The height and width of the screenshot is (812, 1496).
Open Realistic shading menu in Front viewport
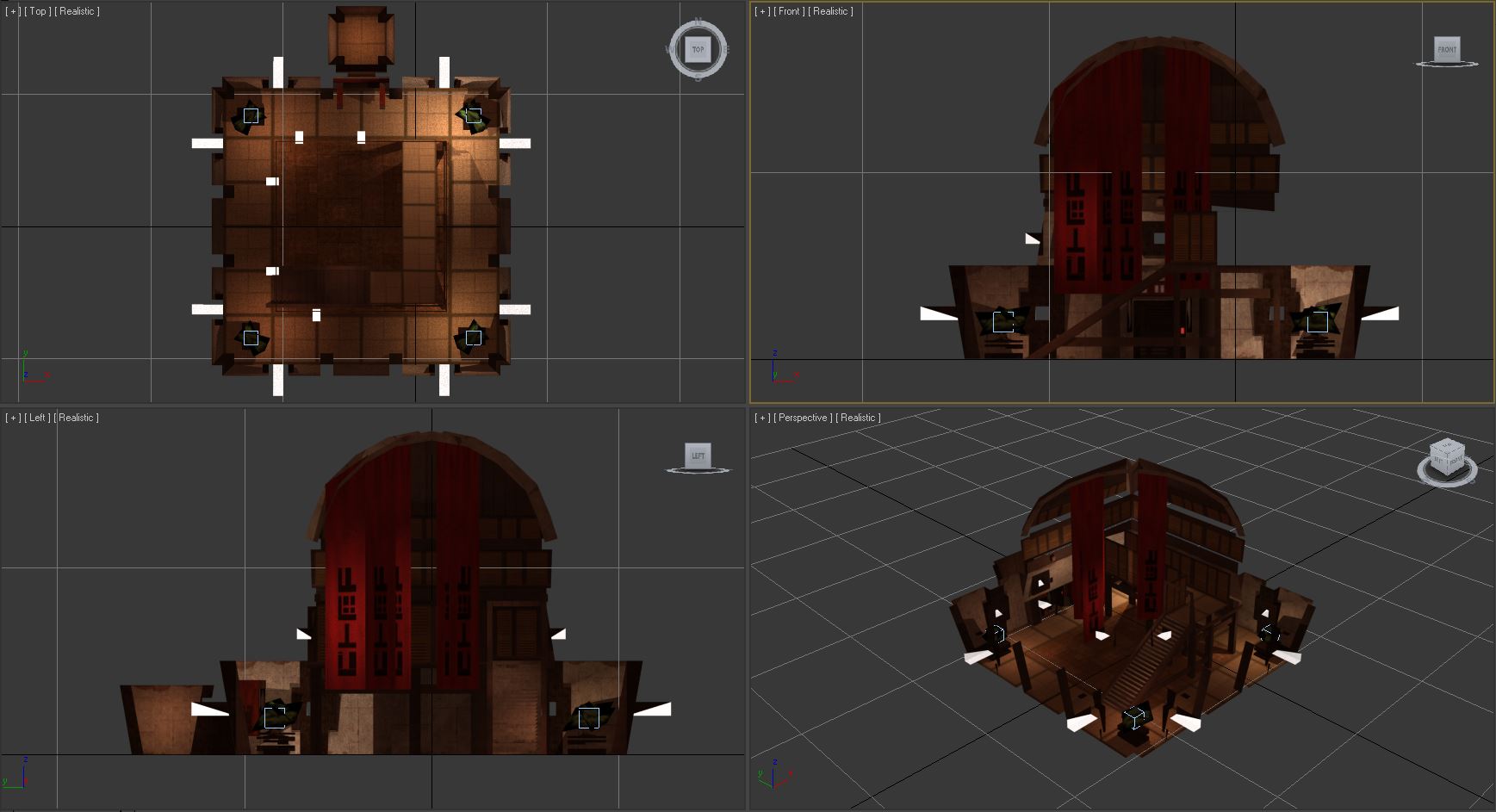point(830,11)
